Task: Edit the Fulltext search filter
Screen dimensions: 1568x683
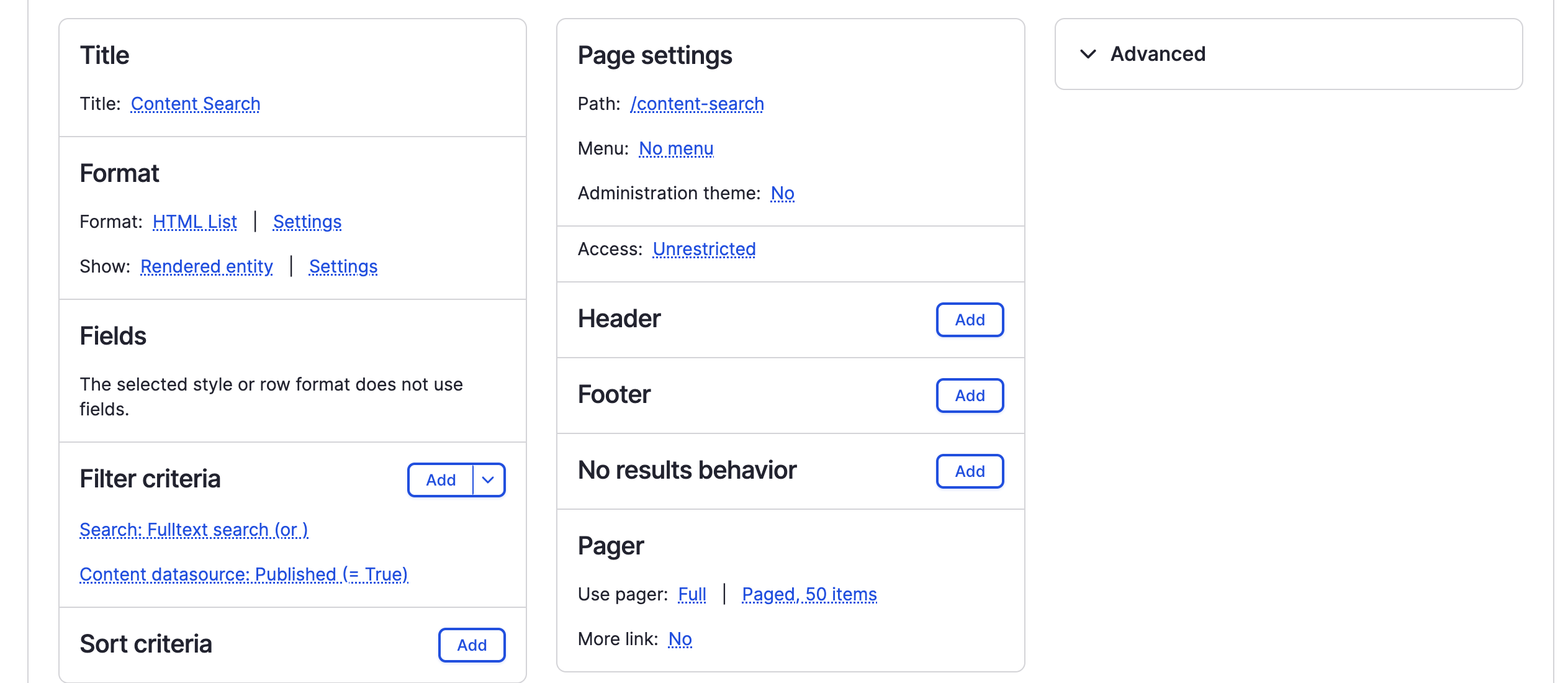Action: [194, 530]
